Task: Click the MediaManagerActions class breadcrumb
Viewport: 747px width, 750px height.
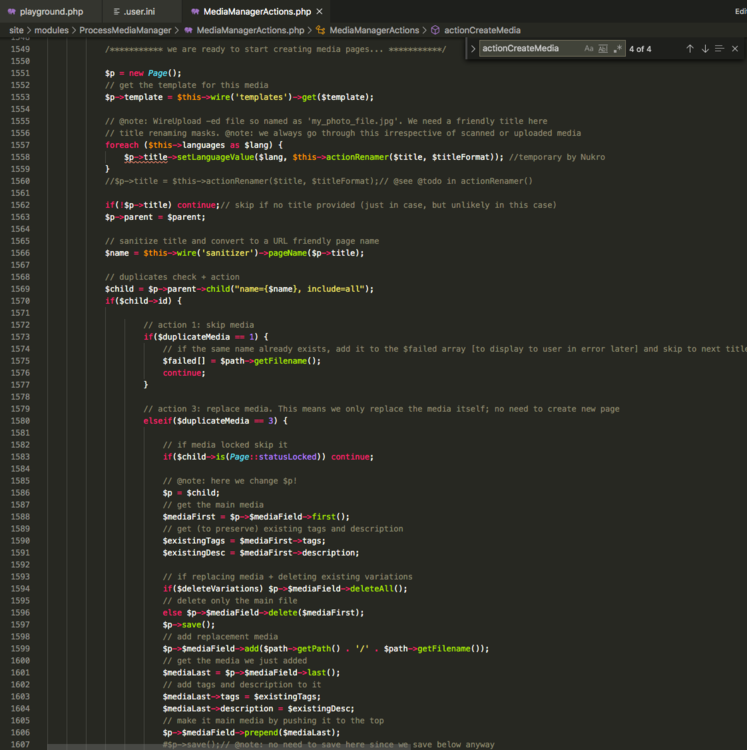Action: 374,30
